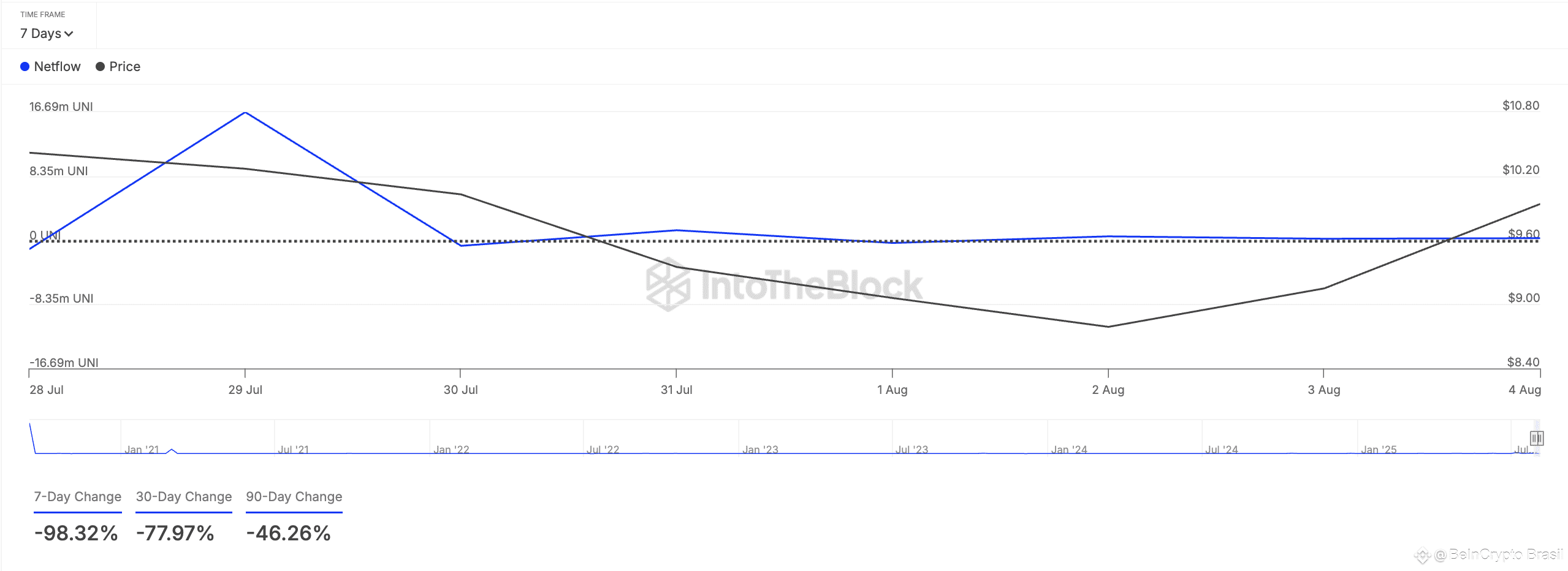This screenshot has width=1568, height=571.
Task: Select the 7-Day Change tab
Action: point(78,497)
